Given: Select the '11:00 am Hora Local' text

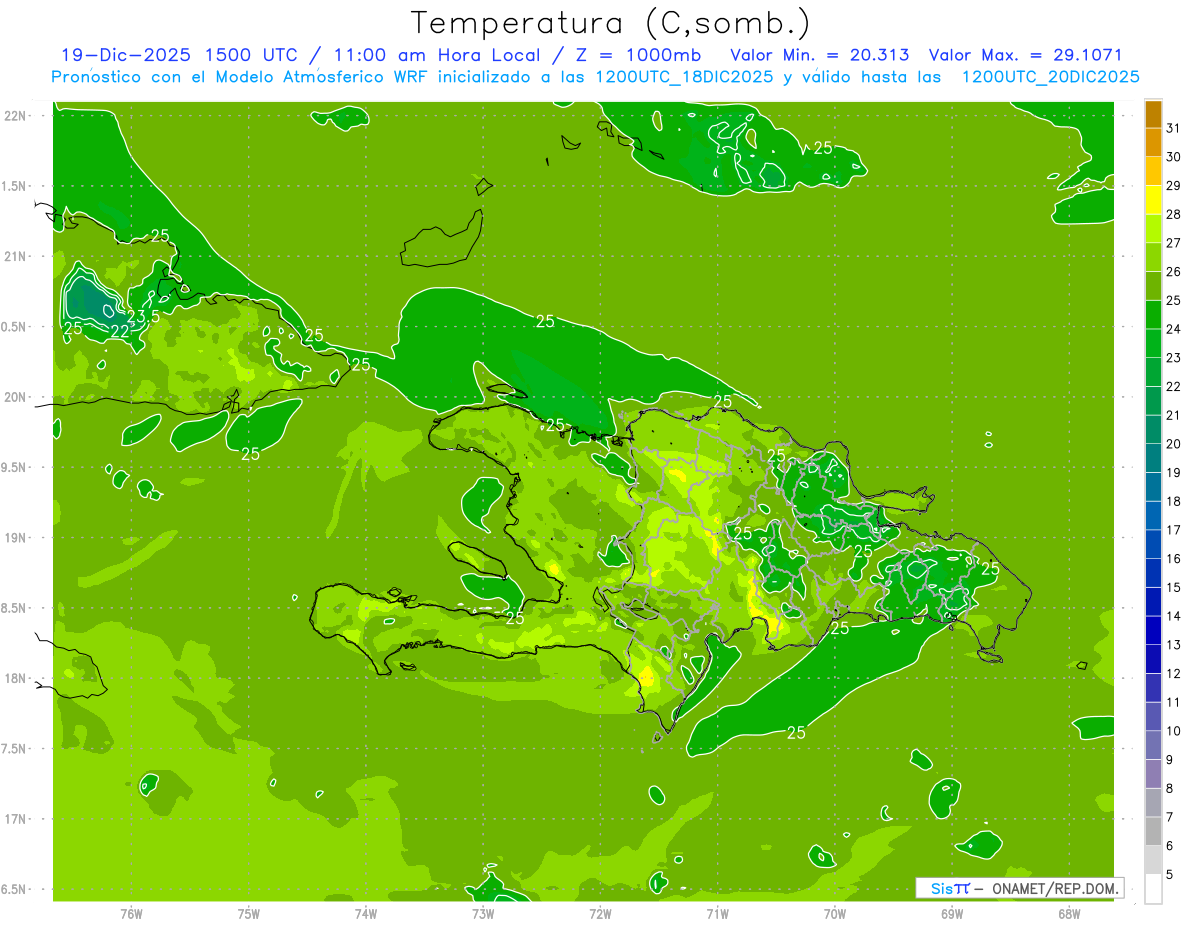Looking at the screenshot, I should [435, 55].
